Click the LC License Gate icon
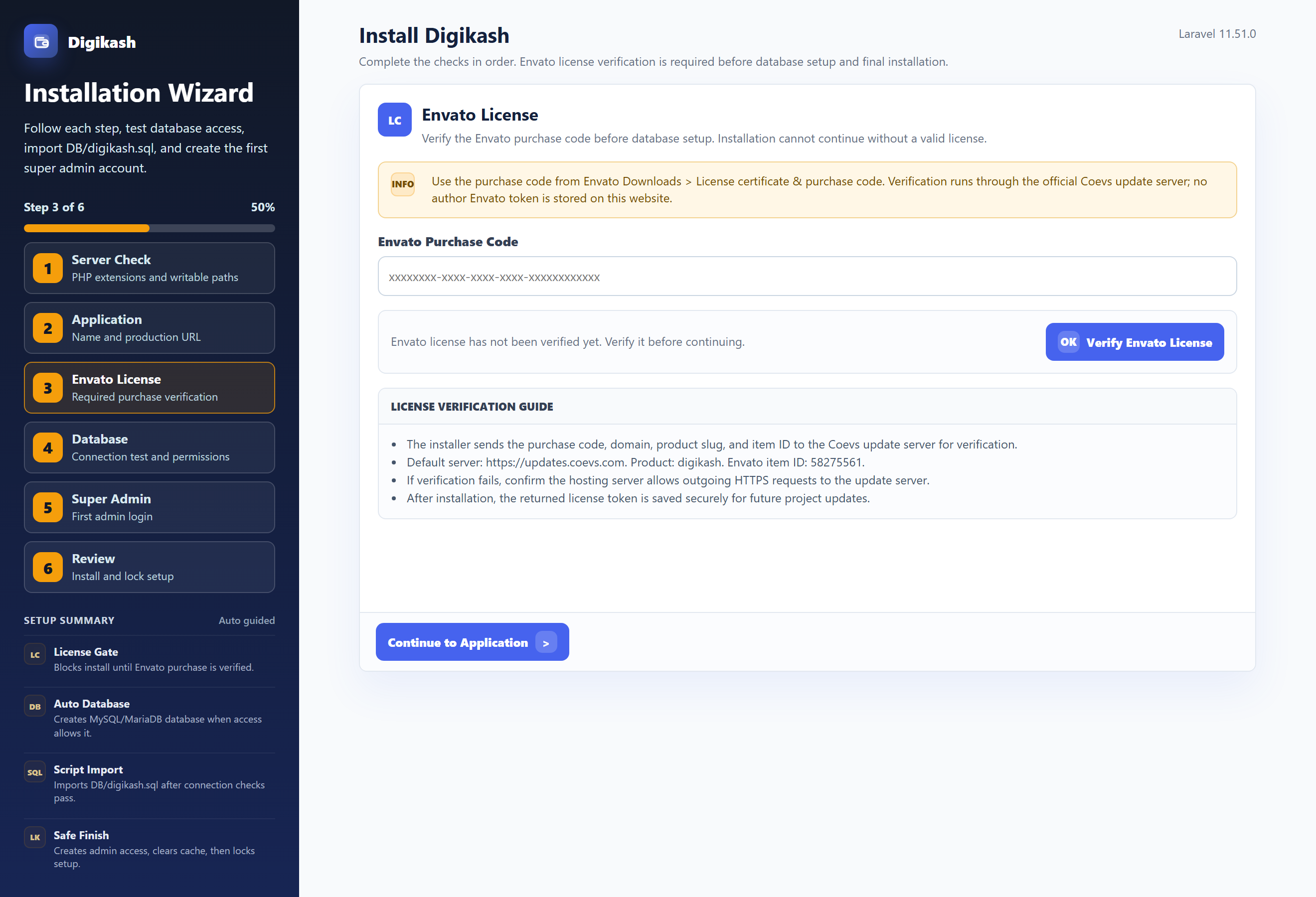 (x=35, y=655)
